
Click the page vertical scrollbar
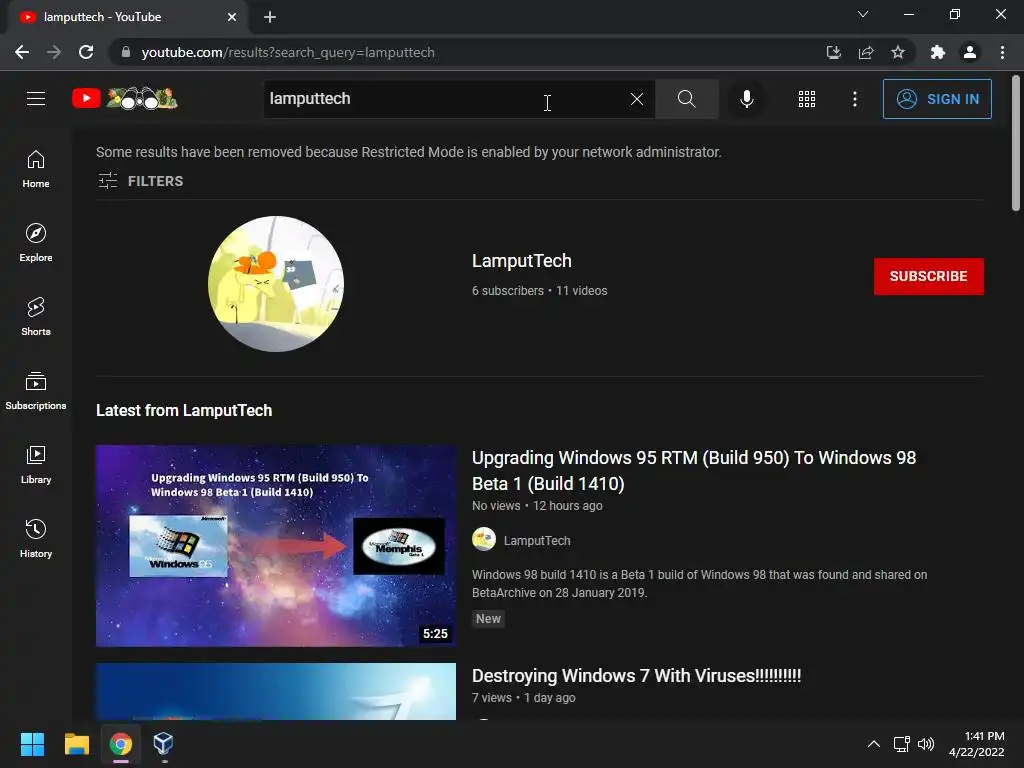pyautogui.click(x=1016, y=144)
